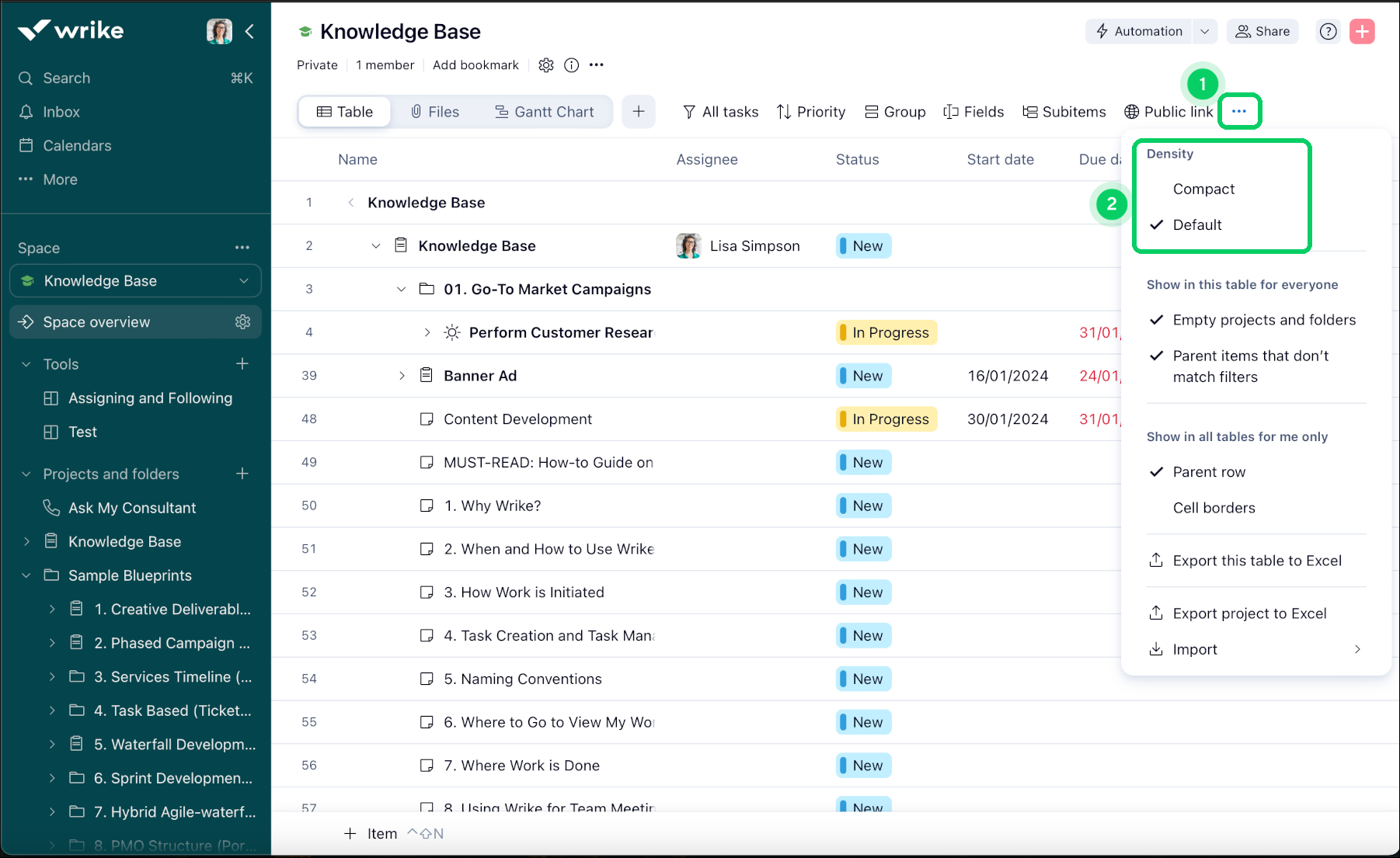1400x858 pixels.
Task: Click the In Progress status on Content Development
Action: (x=886, y=419)
